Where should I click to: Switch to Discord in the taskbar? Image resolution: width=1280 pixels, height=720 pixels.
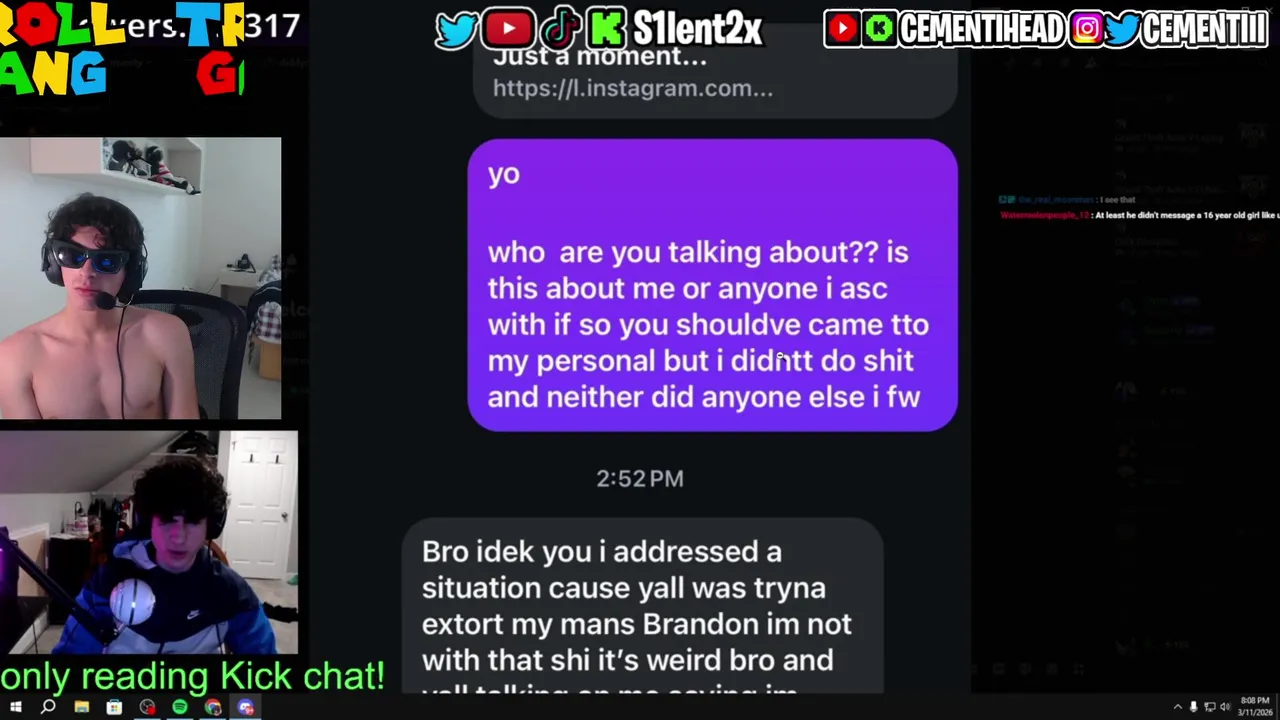[246, 707]
